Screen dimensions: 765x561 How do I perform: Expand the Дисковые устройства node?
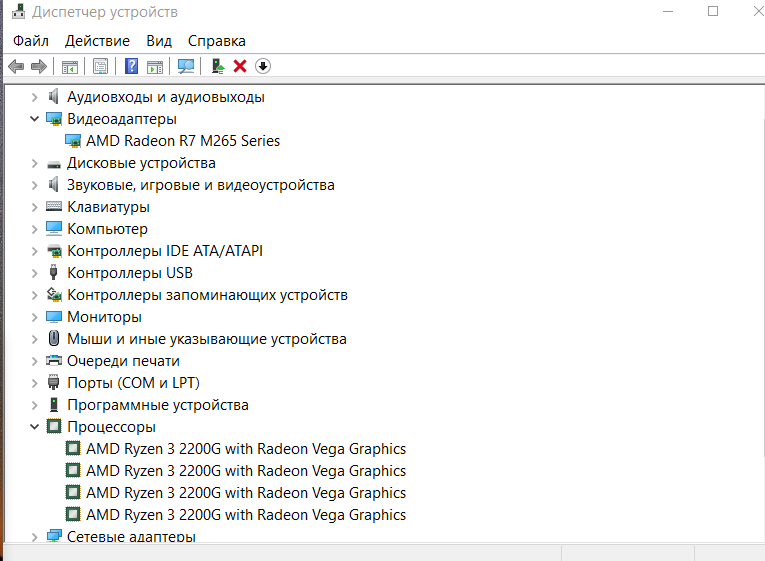[34, 163]
